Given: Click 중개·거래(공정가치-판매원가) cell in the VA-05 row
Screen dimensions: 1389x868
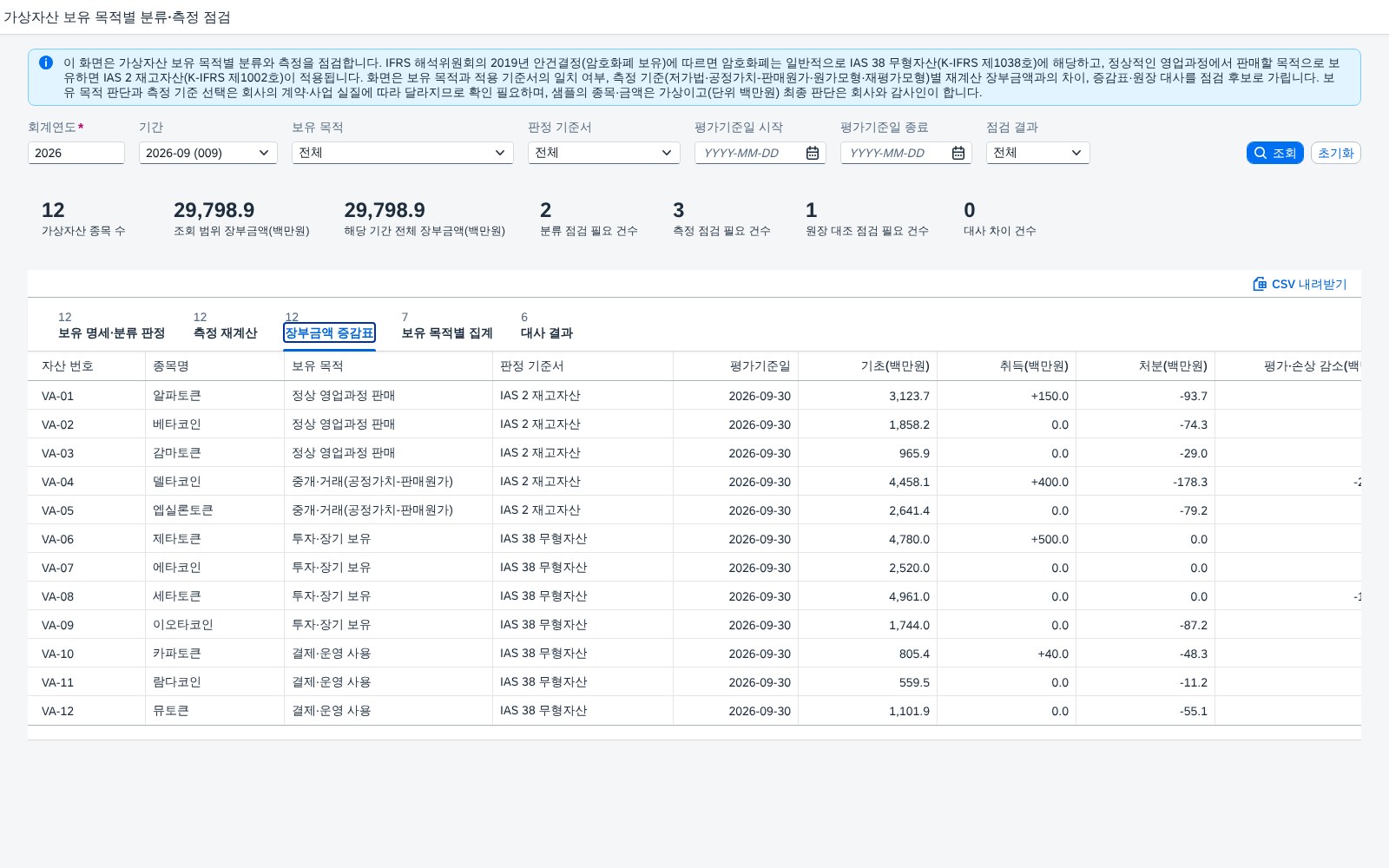Looking at the screenshot, I should [x=389, y=510].
